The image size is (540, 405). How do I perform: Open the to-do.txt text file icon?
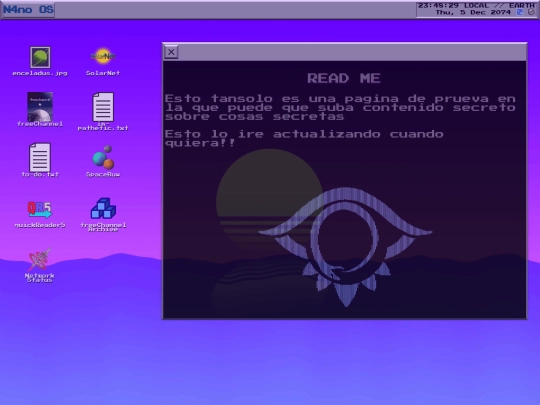pyautogui.click(x=40, y=157)
